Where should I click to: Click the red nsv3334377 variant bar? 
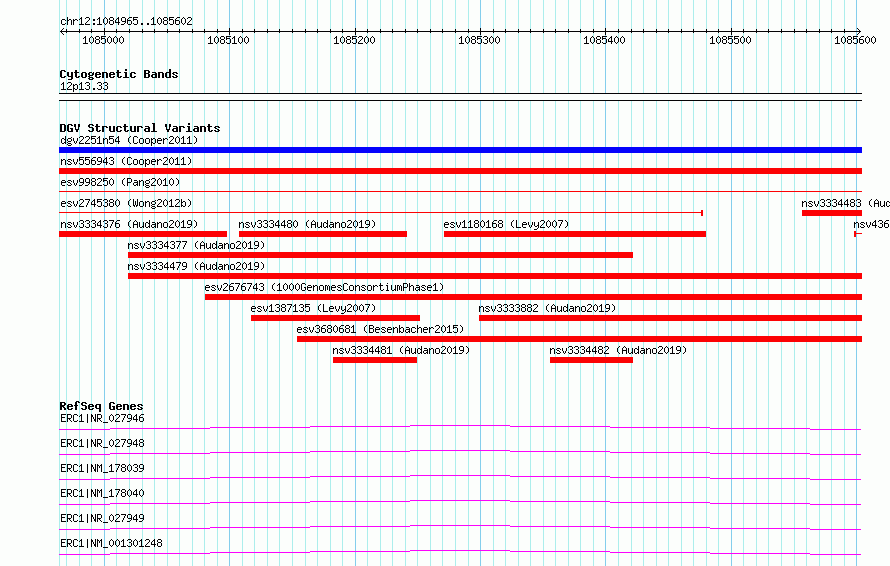(x=380, y=255)
